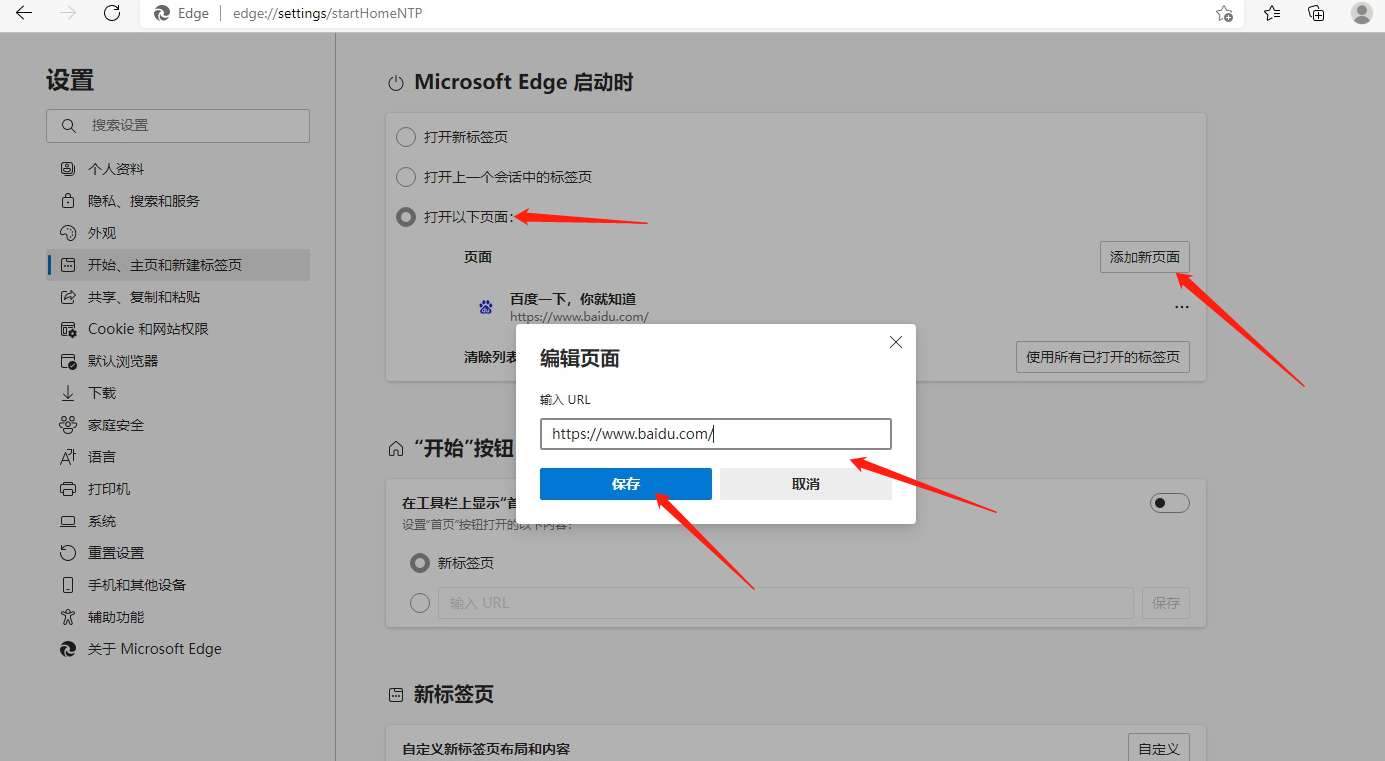Select the 新标签页 radio under home button
Viewport: 1385px width, 761px height.
(x=420, y=563)
